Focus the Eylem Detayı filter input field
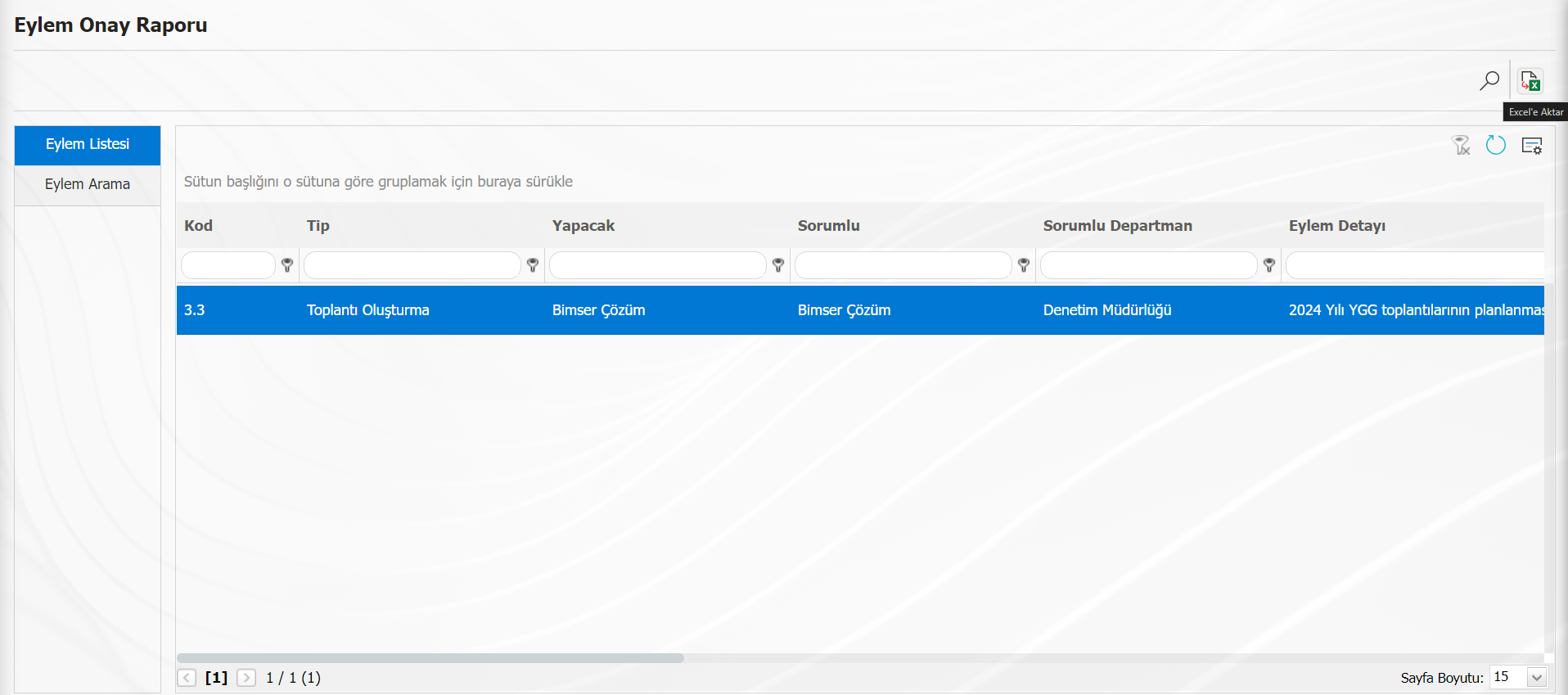This screenshot has height=695, width=1568. (x=1415, y=265)
